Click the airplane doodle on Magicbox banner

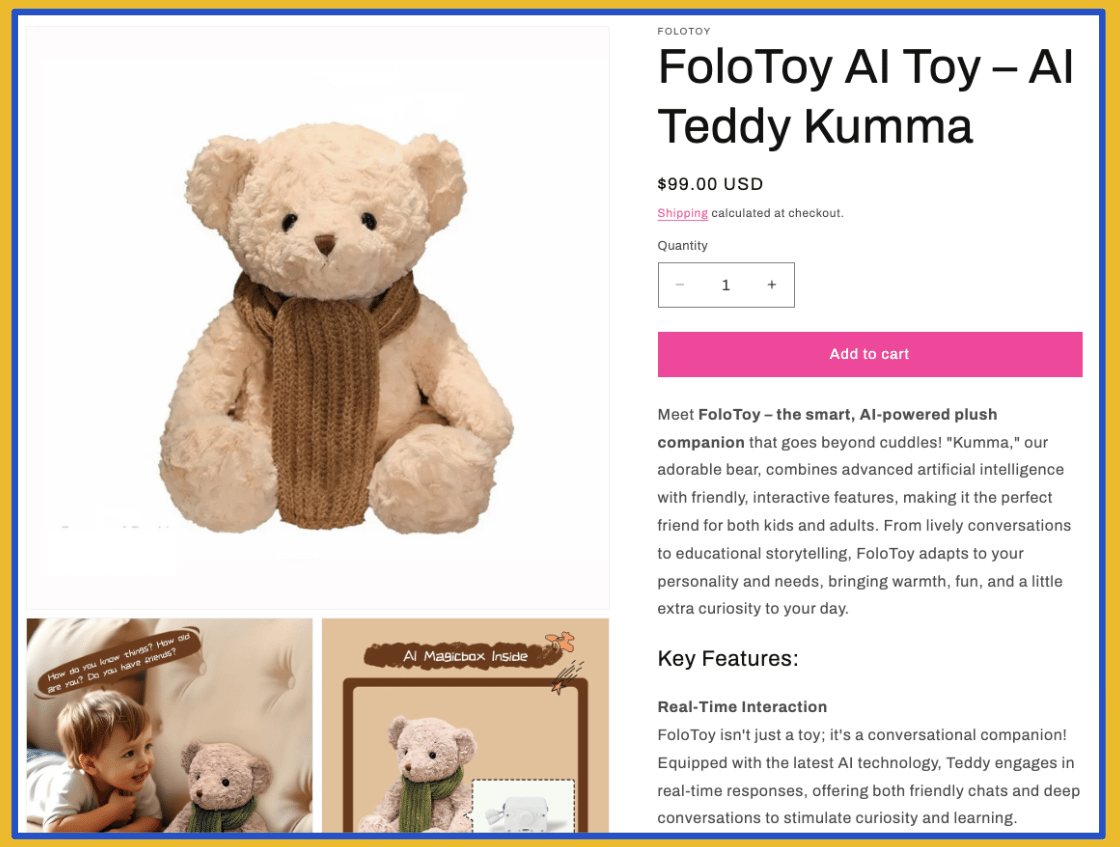(561, 641)
